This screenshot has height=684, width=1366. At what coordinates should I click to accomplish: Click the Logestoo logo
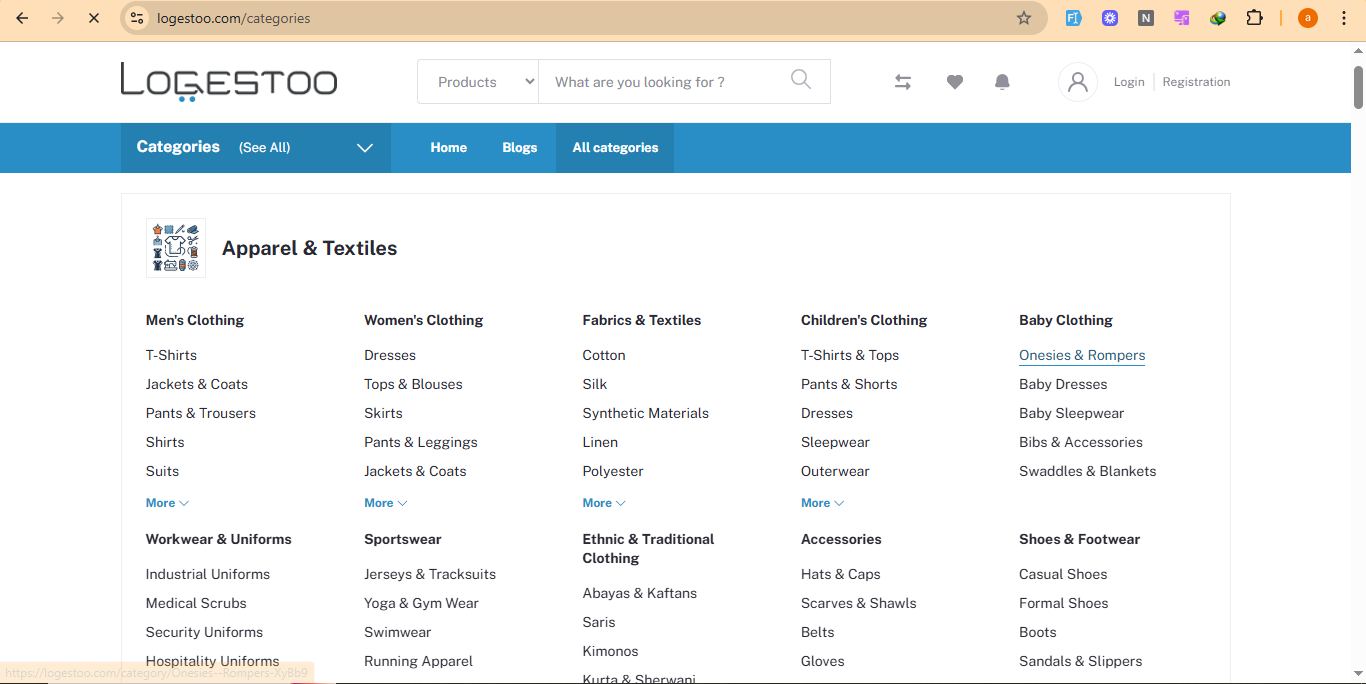click(x=229, y=82)
